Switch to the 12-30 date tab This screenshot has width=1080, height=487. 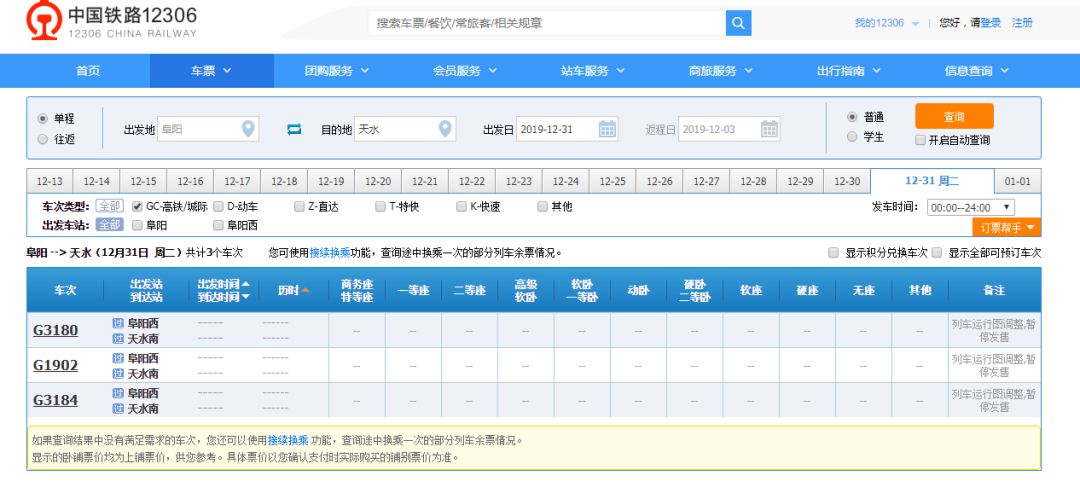click(847, 181)
